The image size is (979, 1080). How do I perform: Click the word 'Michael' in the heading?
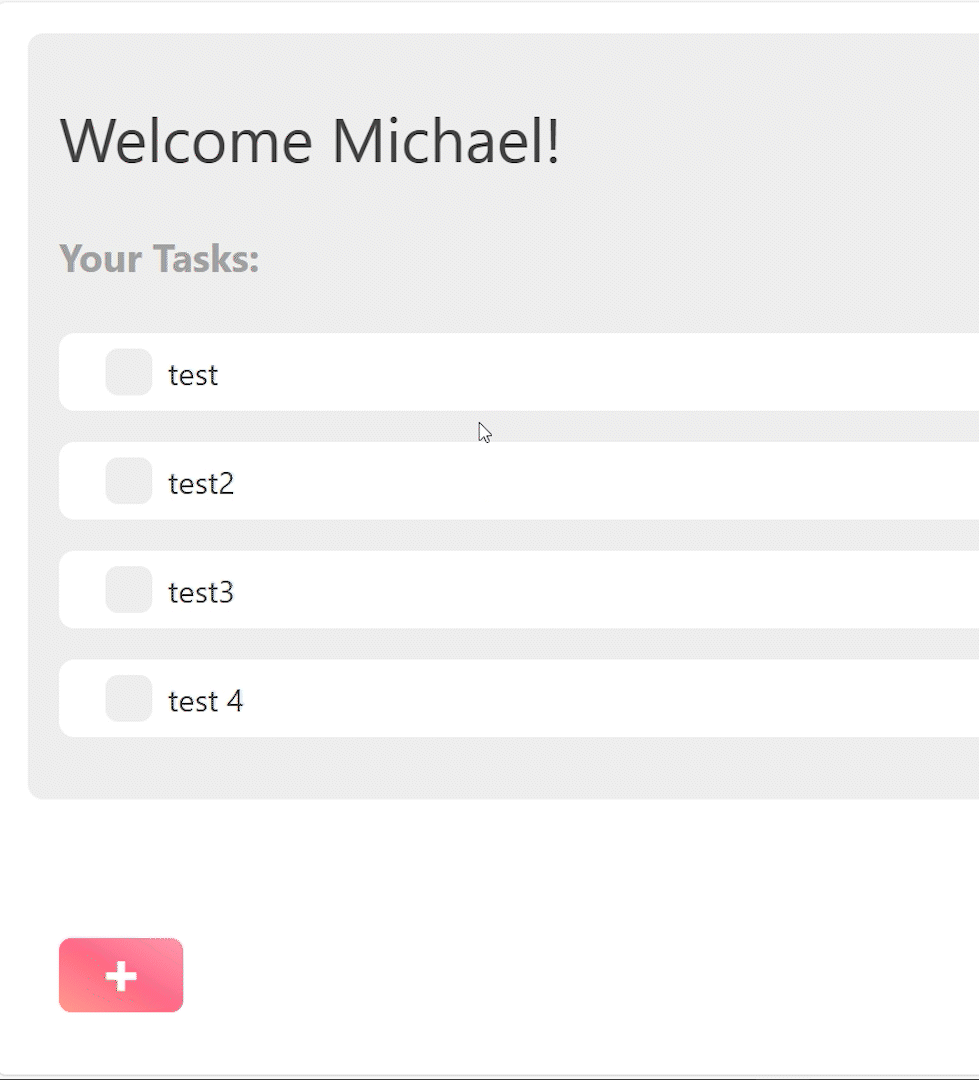[445, 141]
